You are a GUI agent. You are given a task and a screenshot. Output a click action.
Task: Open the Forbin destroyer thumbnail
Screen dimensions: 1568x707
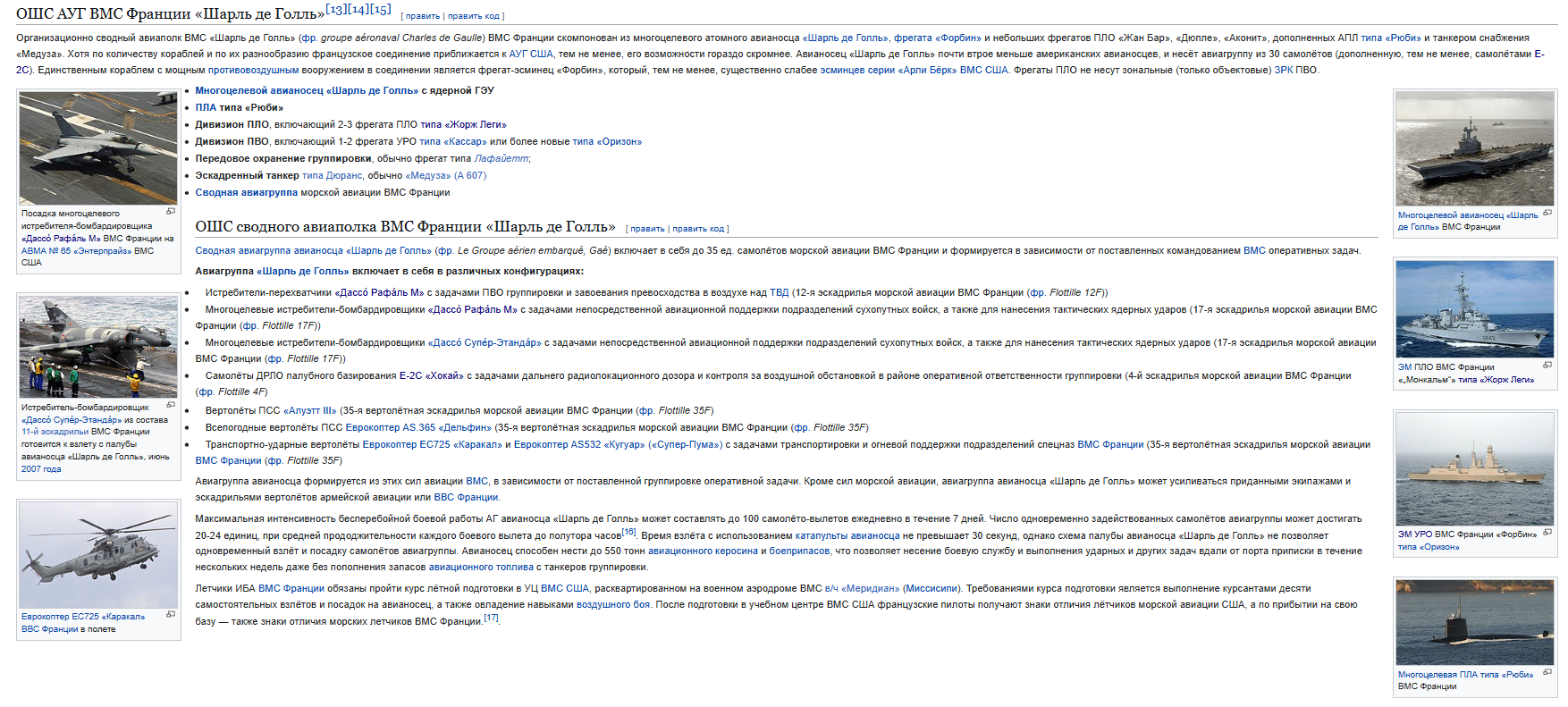(x=1475, y=469)
